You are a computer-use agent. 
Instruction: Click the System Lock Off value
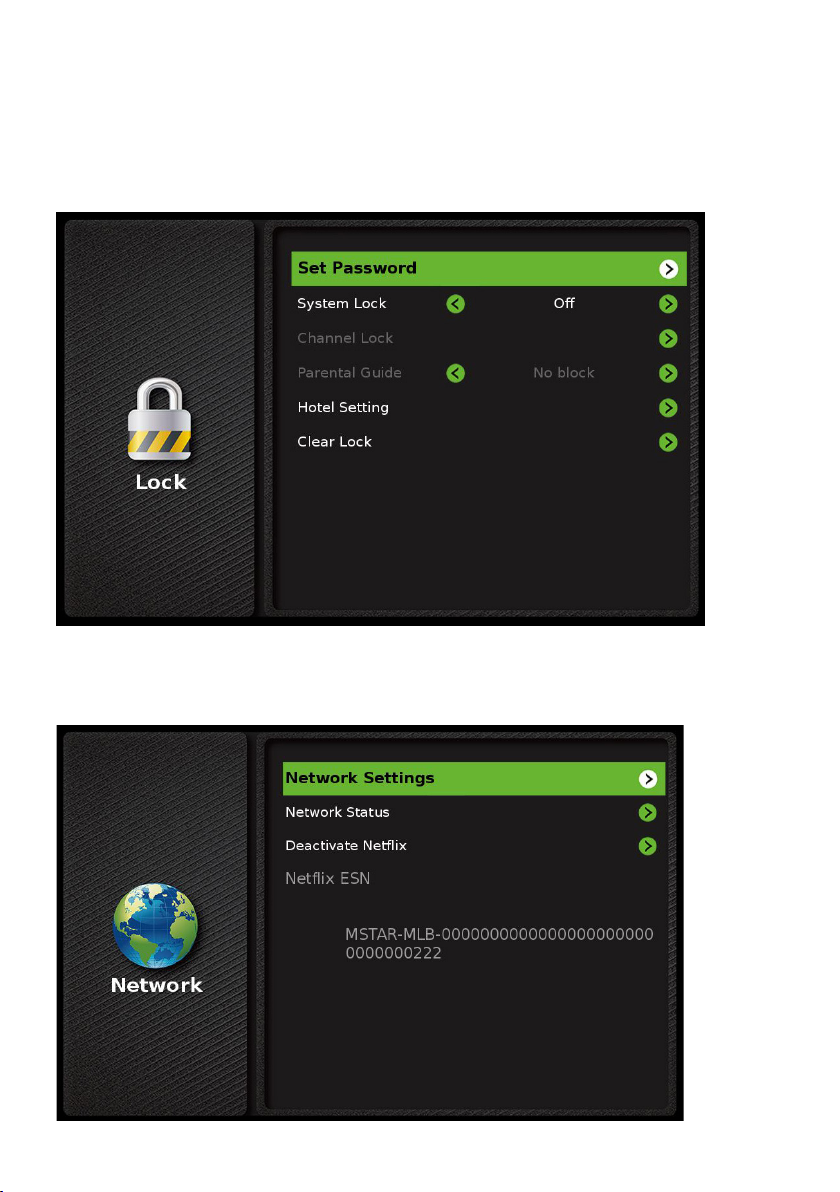click(x=564, y=303)
